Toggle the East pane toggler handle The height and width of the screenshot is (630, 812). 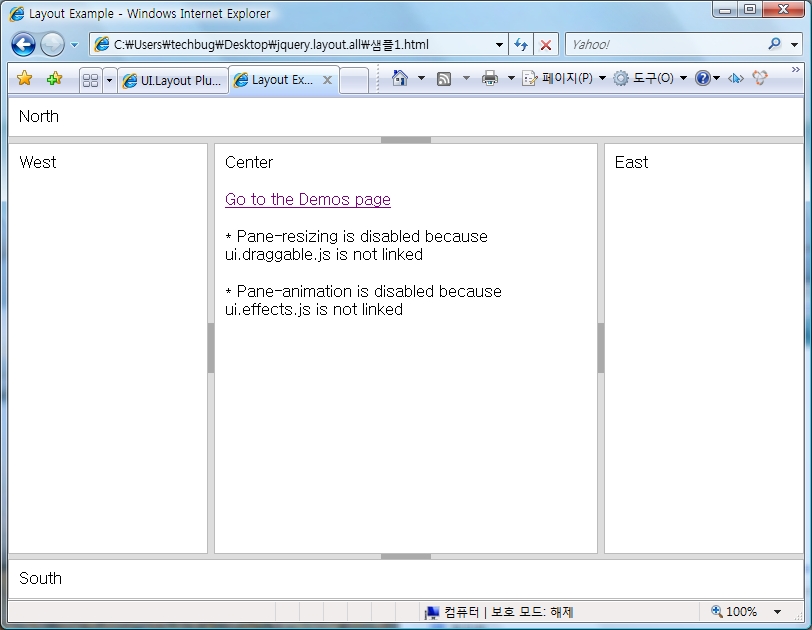[x=601, y=348]
